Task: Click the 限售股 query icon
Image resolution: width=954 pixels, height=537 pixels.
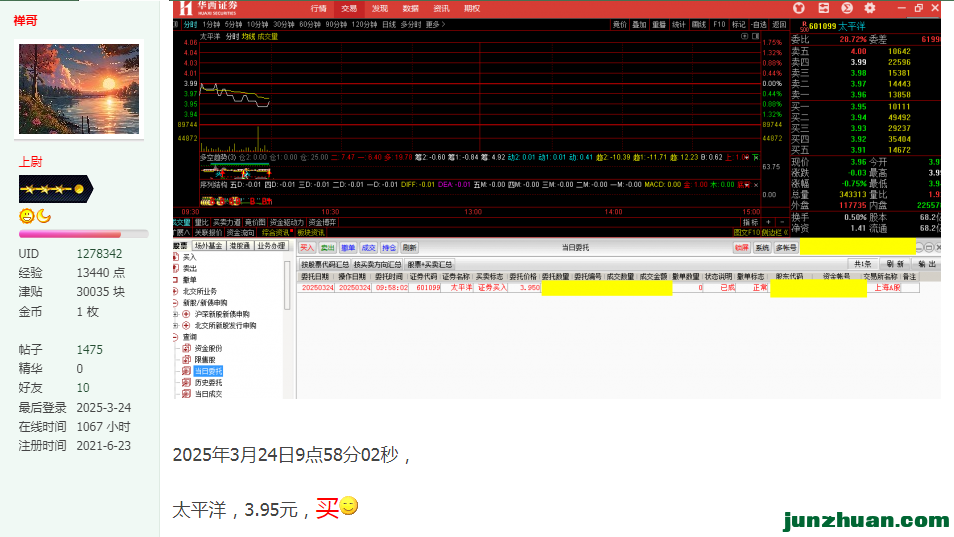Action: click(187, 359)
